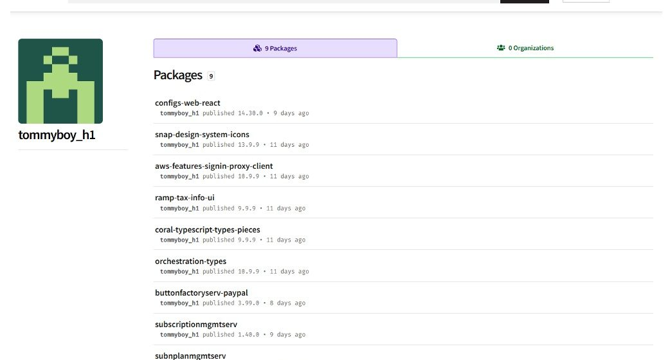Switch to the 9 Packages tab
This screenshot has width=670, height=360.
[275, 48]
